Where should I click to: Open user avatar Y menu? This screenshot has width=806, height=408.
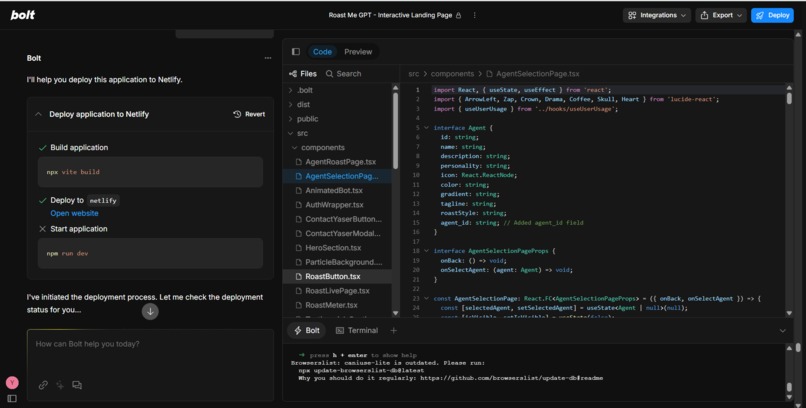pos(12,382)
